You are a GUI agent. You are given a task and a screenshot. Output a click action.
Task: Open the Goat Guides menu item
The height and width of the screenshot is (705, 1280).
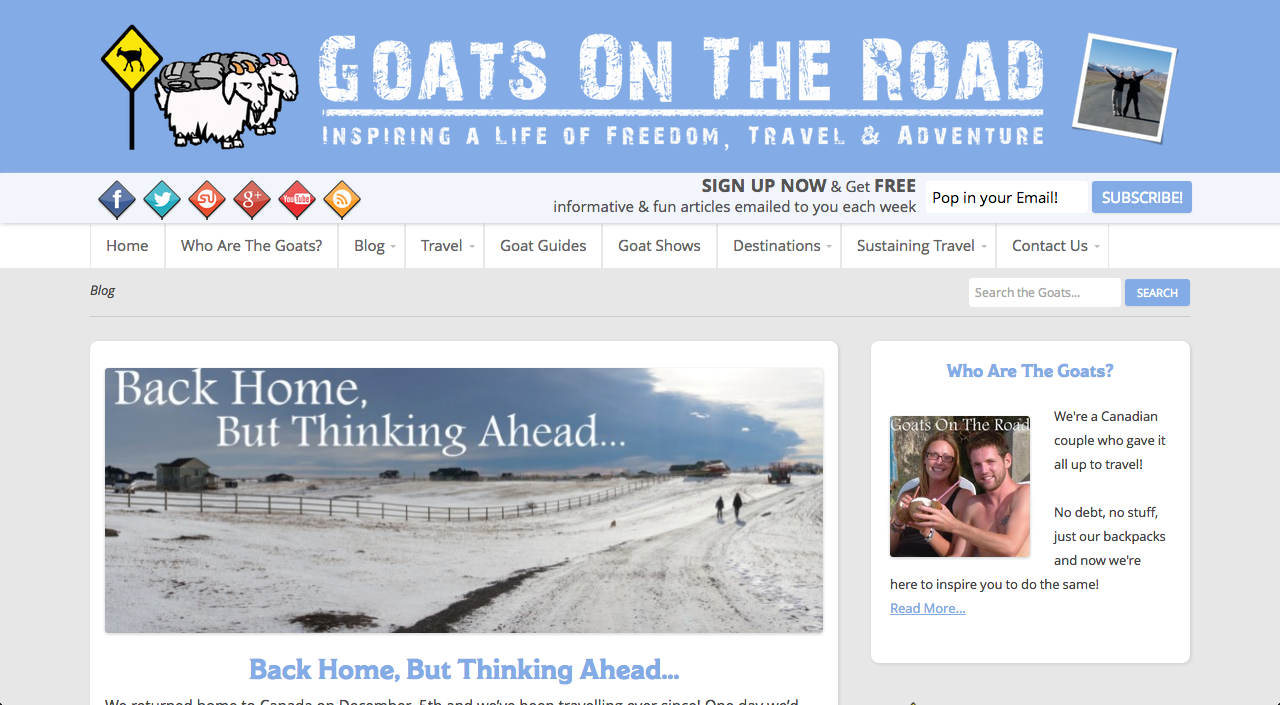point(543,246)
